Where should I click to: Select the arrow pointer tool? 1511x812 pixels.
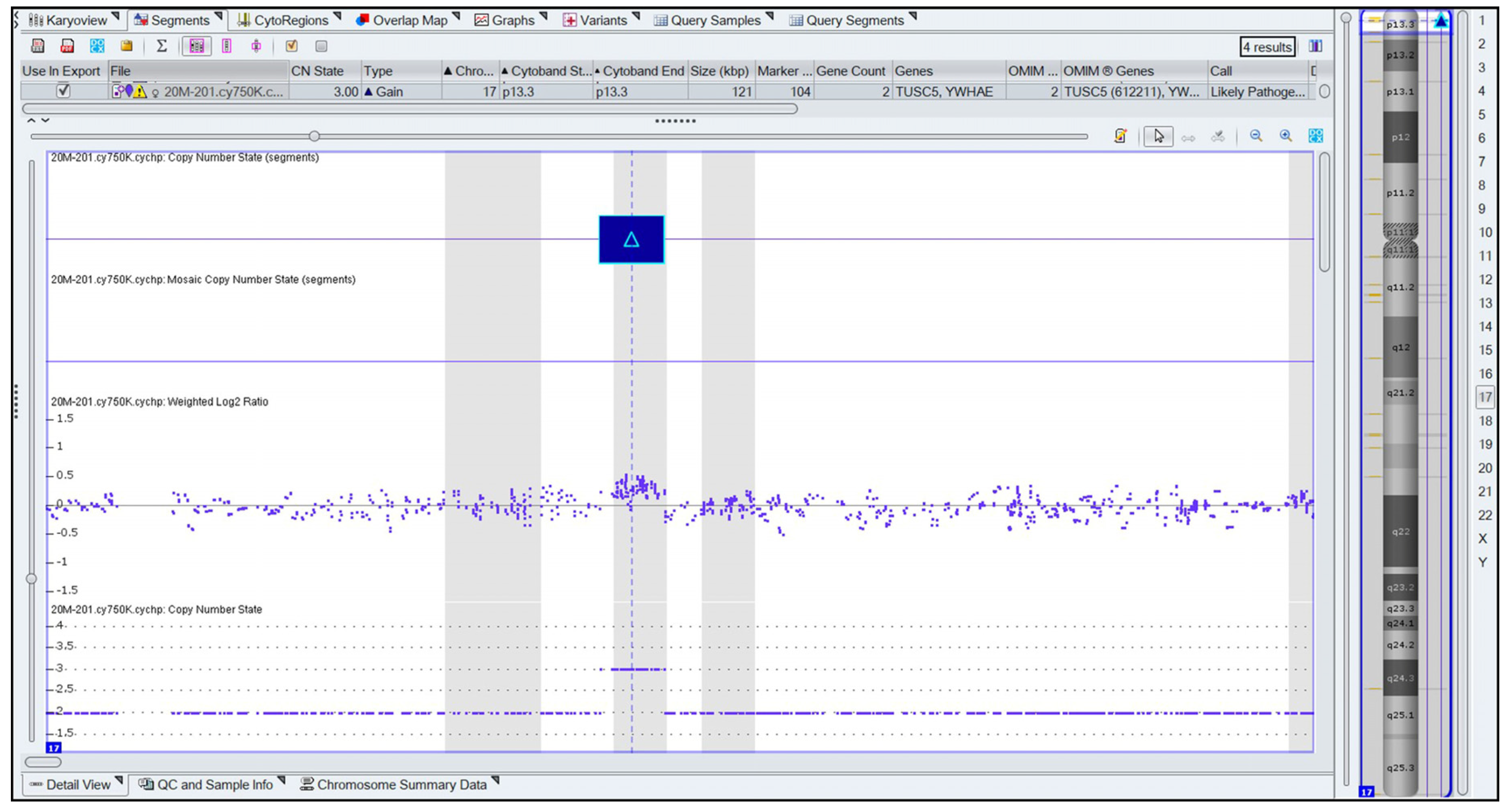(x=1158, y=136)
